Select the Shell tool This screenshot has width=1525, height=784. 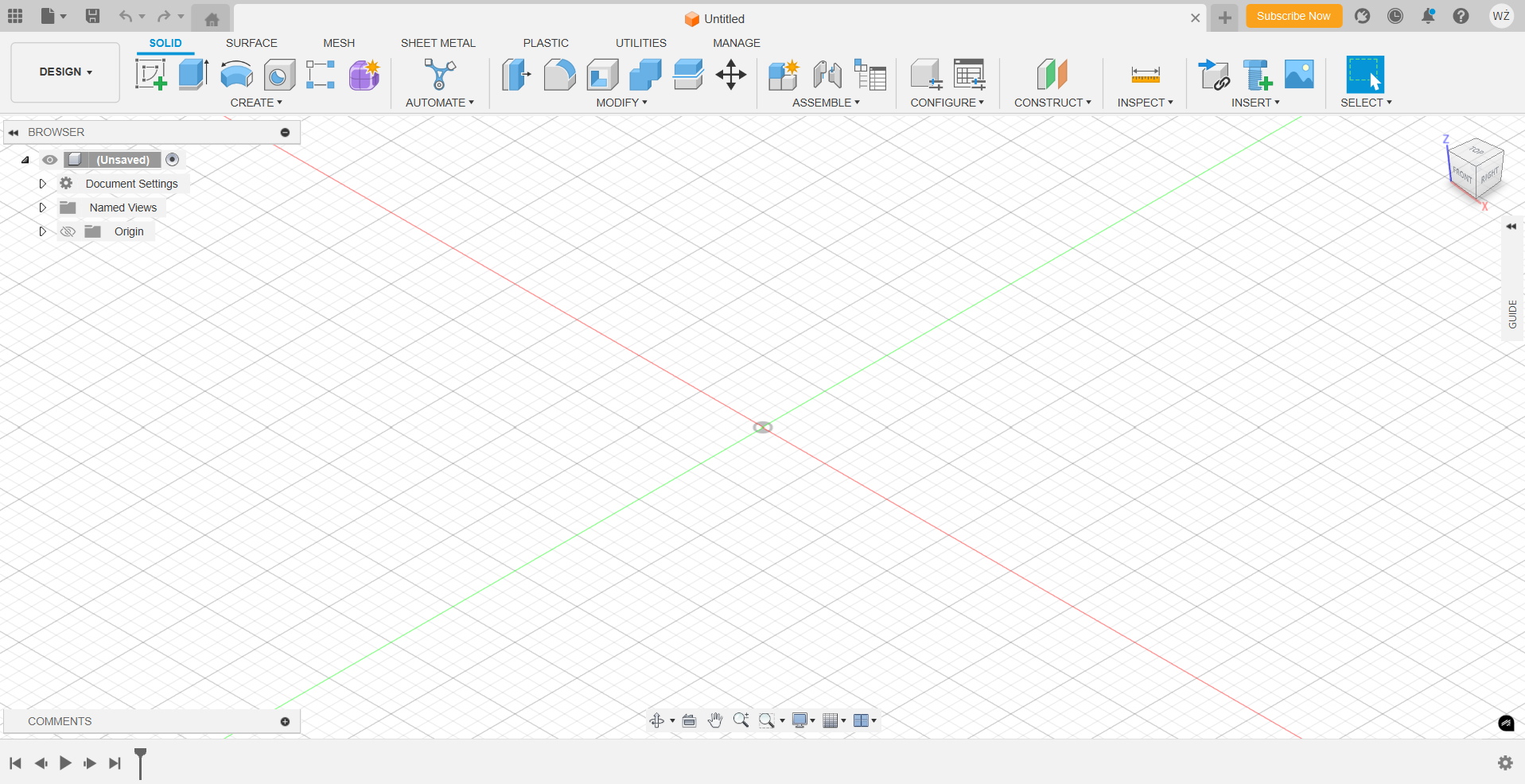[602, 75]
